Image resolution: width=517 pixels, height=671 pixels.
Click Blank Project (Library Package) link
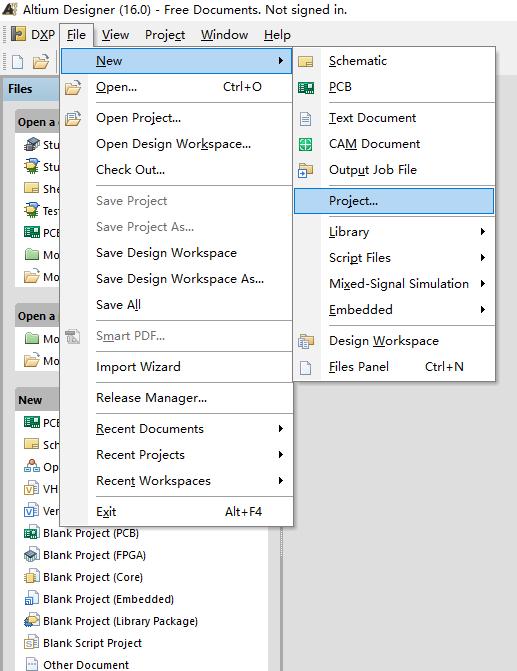(120, 621)
